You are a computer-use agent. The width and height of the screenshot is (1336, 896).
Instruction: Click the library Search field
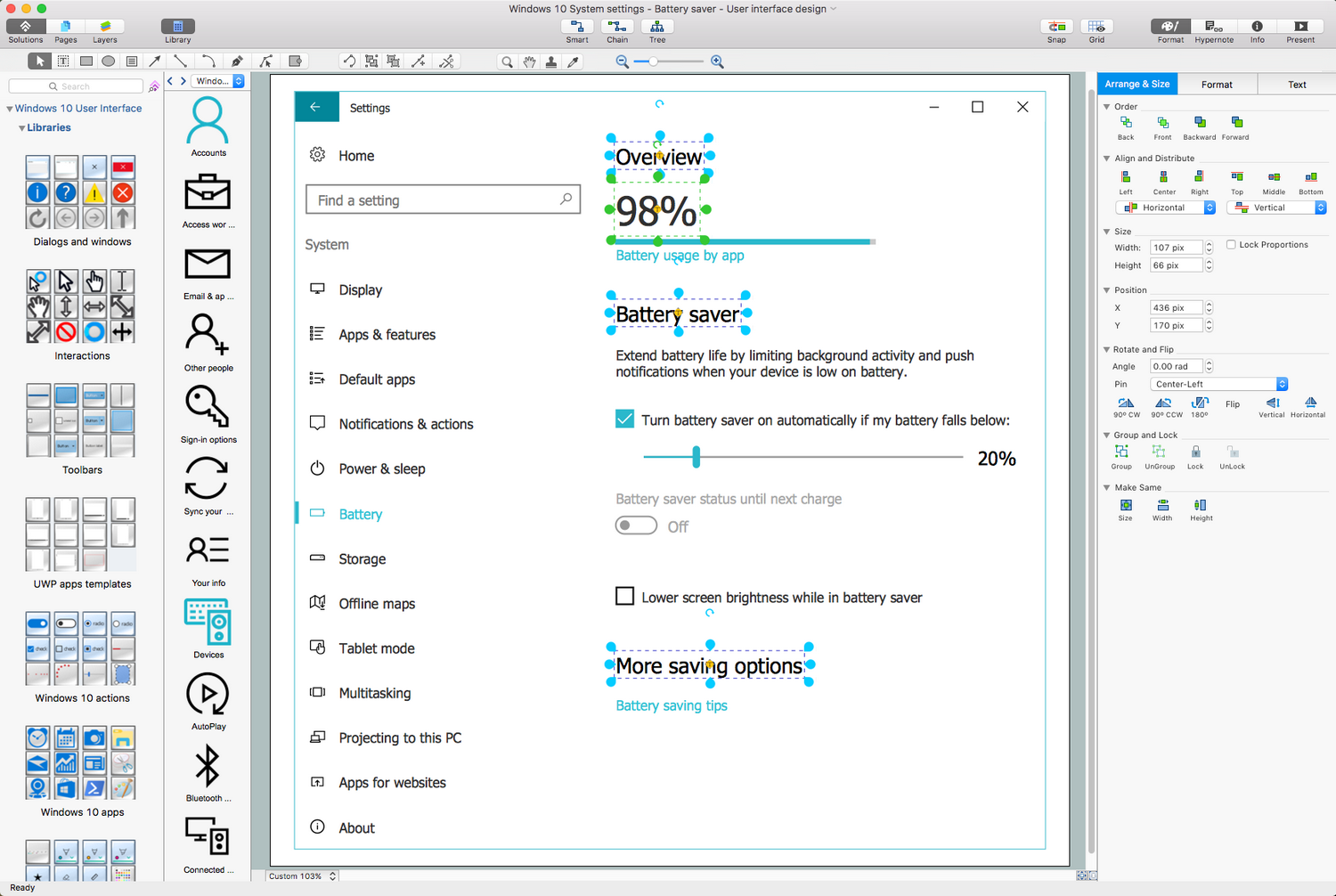[76, 86]
